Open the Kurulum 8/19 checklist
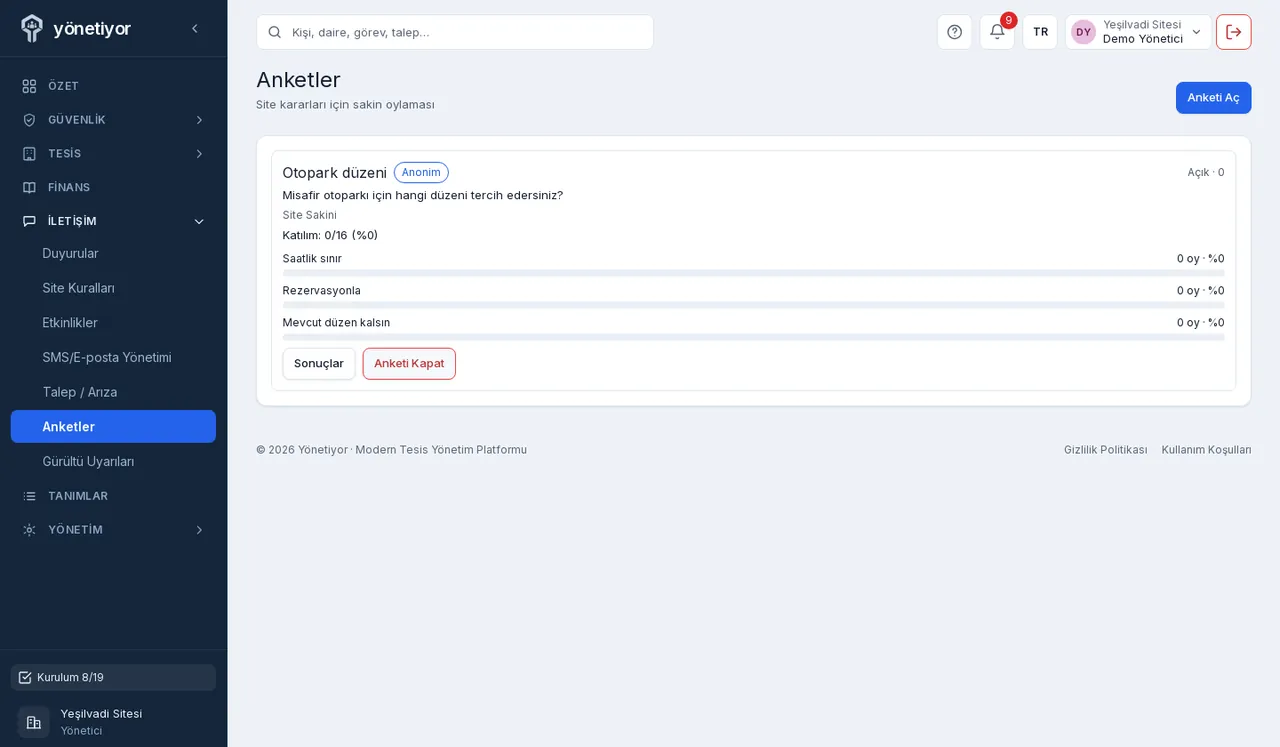The width and height of the screenshot is (1280, 747). (x=113, y=677)
